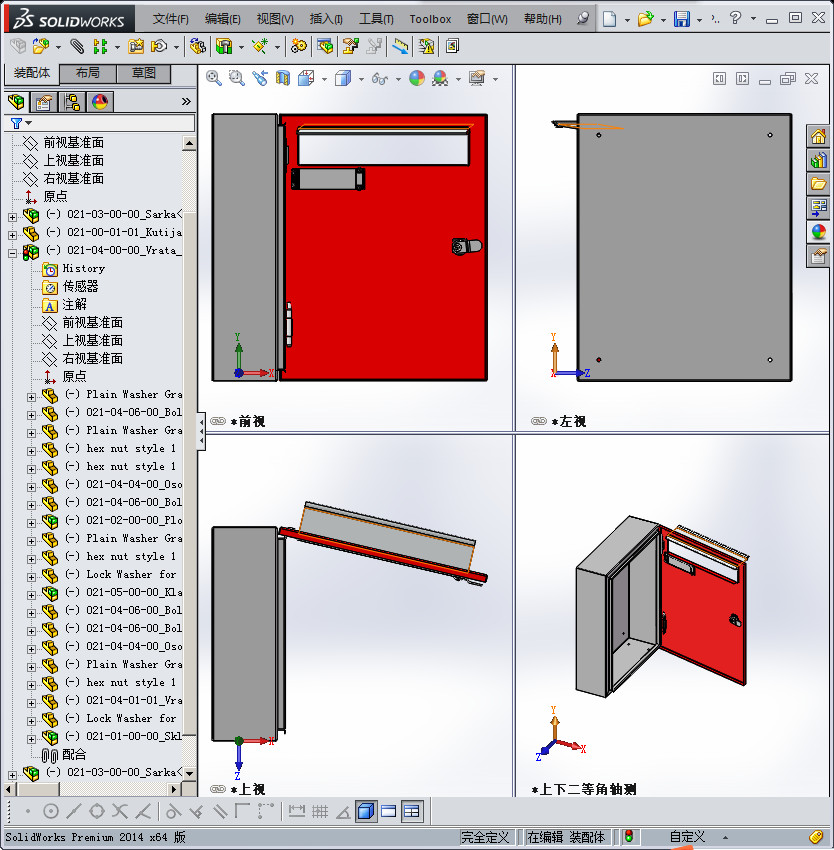Open the Edit Appearance color tool
This screenshot has width=834, height=850.
point(417,78)
